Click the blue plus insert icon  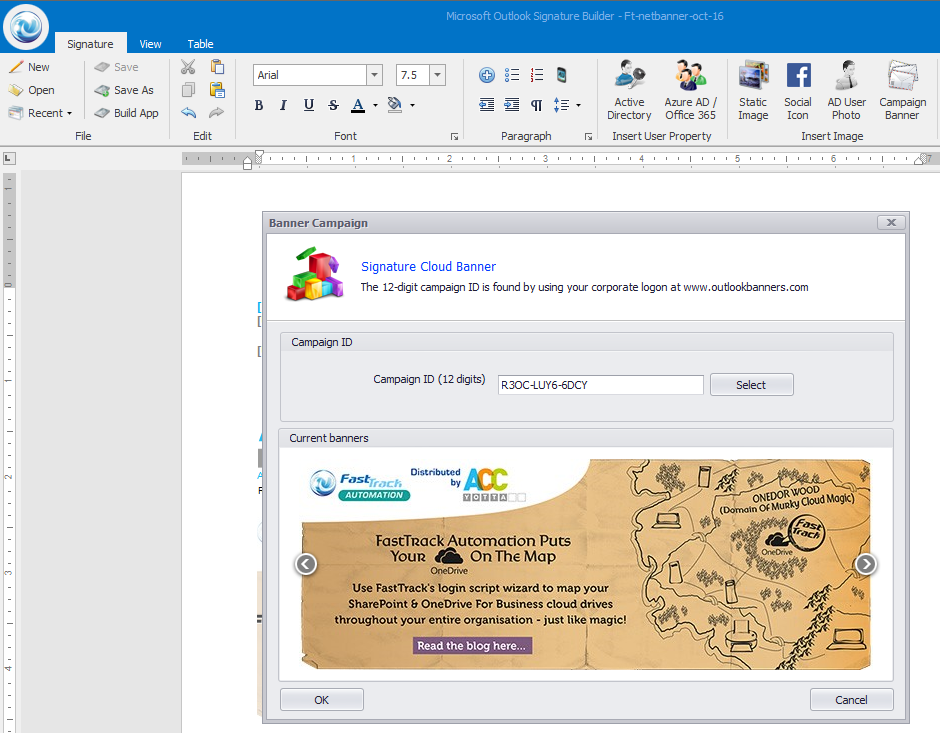(487, 75)
